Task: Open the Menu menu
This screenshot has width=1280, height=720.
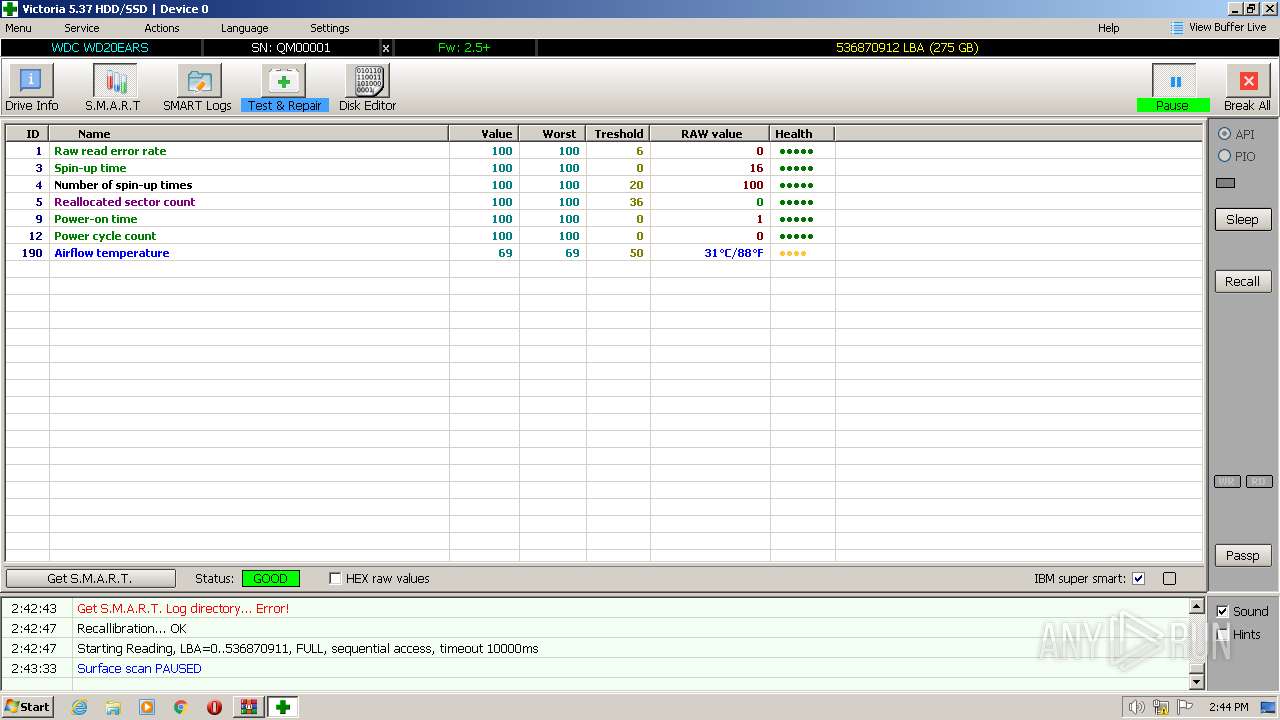Action: (18, 28)
